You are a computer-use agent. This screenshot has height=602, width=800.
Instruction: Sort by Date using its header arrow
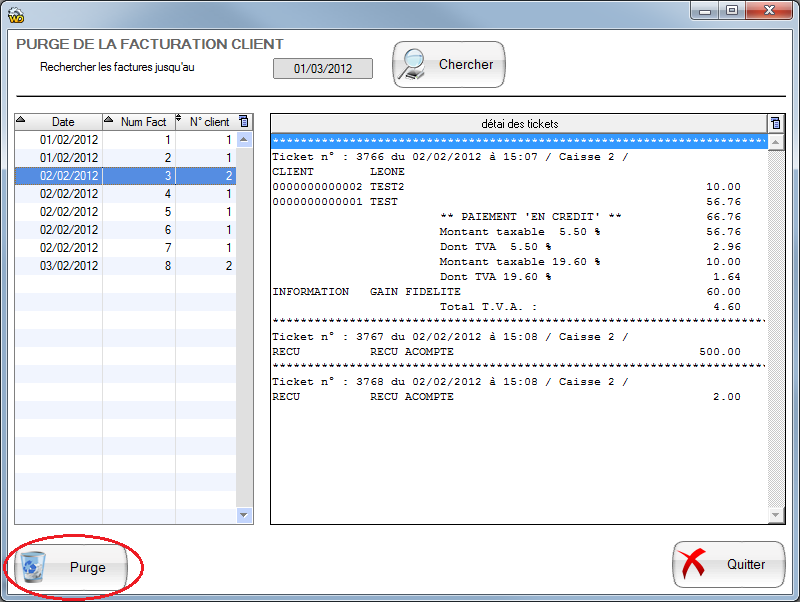click(x=21, y=121)
